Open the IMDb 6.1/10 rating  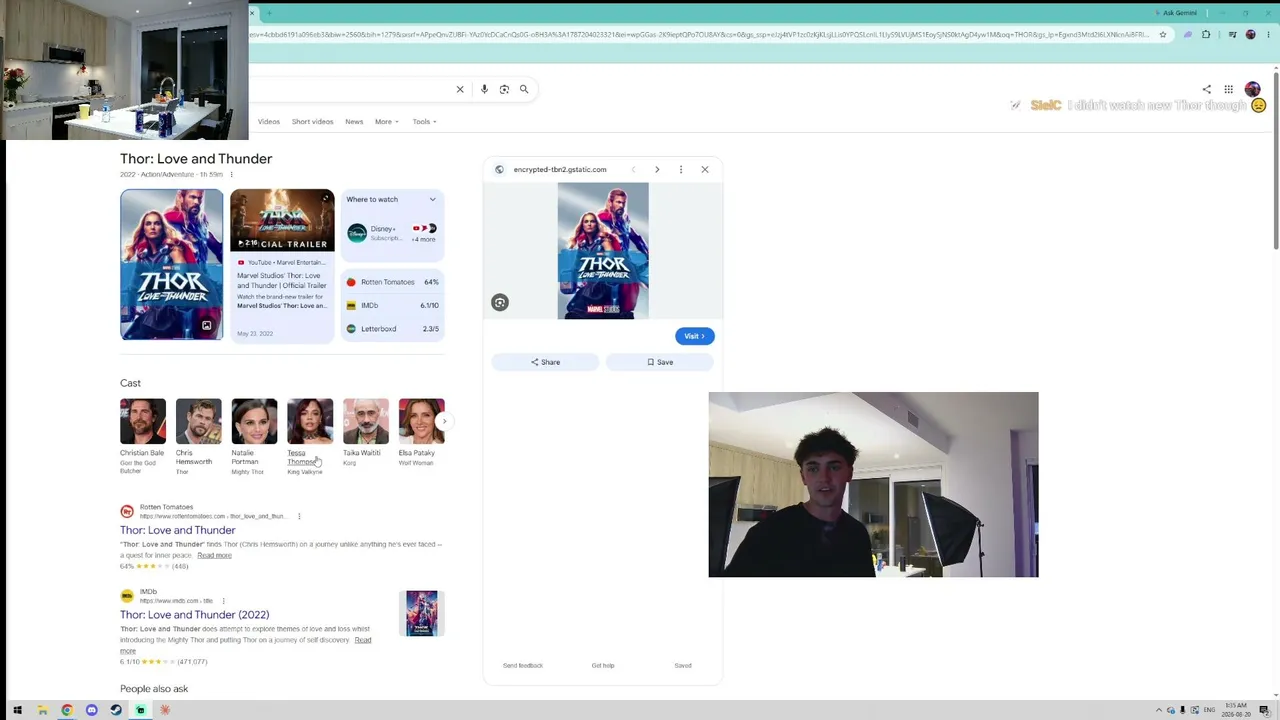[393, 305]
